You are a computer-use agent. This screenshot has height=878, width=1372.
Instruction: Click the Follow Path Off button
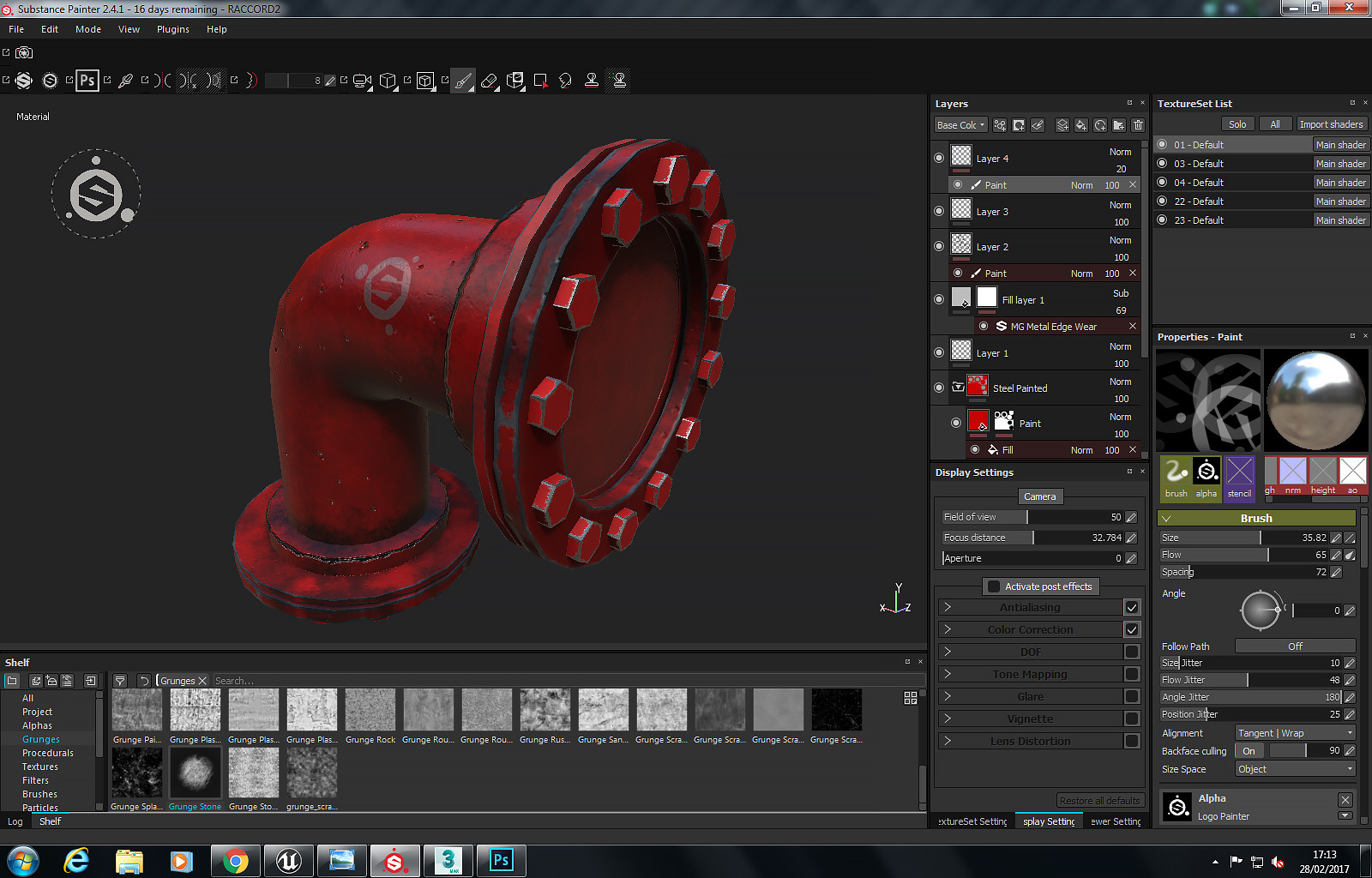click(x=1295, y=646)
